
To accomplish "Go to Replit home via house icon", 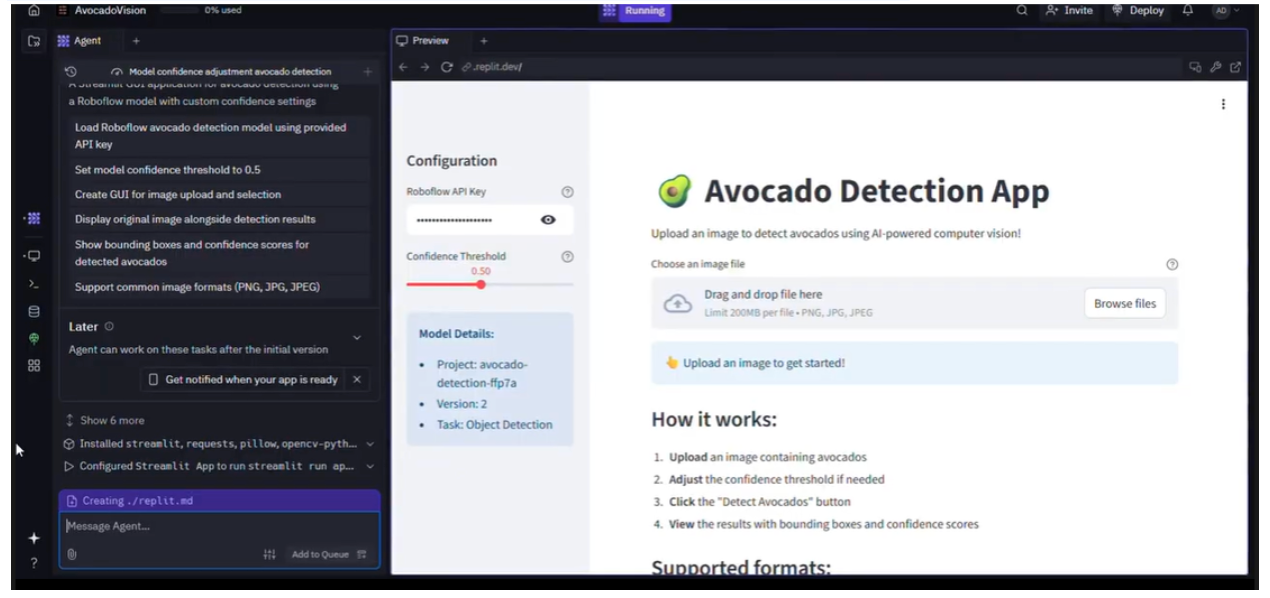I will coord(34,10).
